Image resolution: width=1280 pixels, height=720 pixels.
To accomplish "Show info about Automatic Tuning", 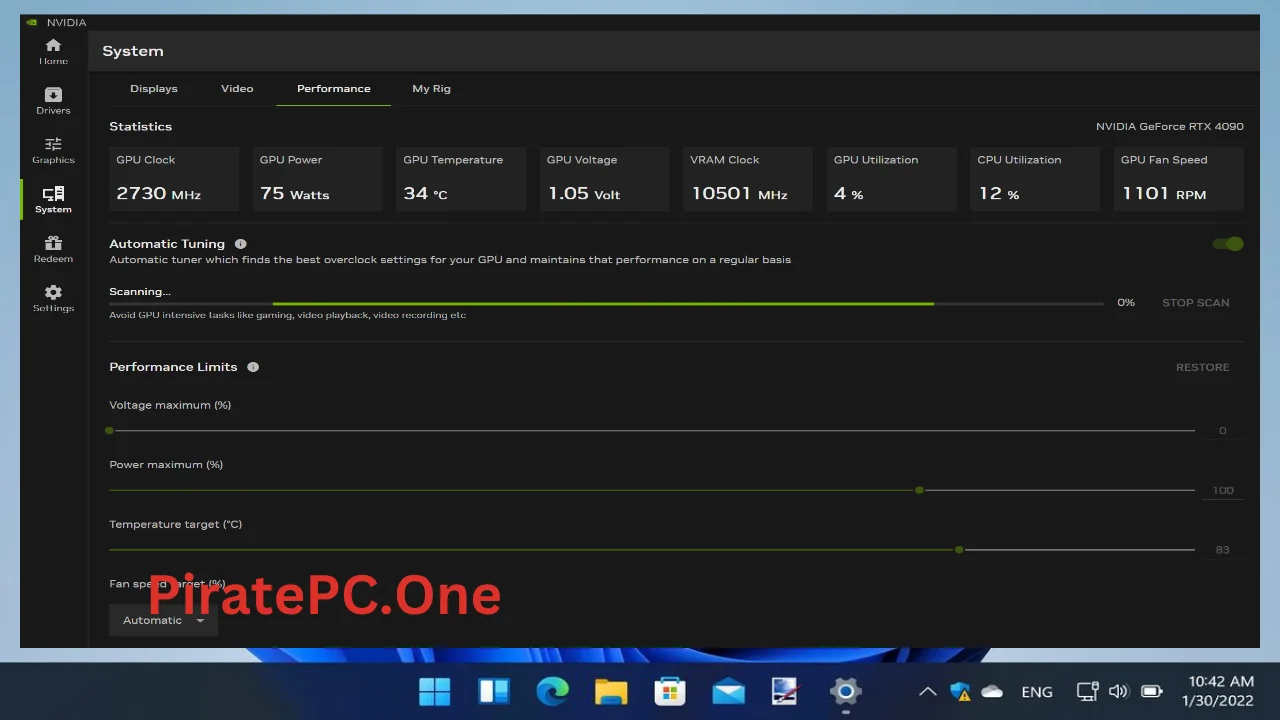I will 240,244.
